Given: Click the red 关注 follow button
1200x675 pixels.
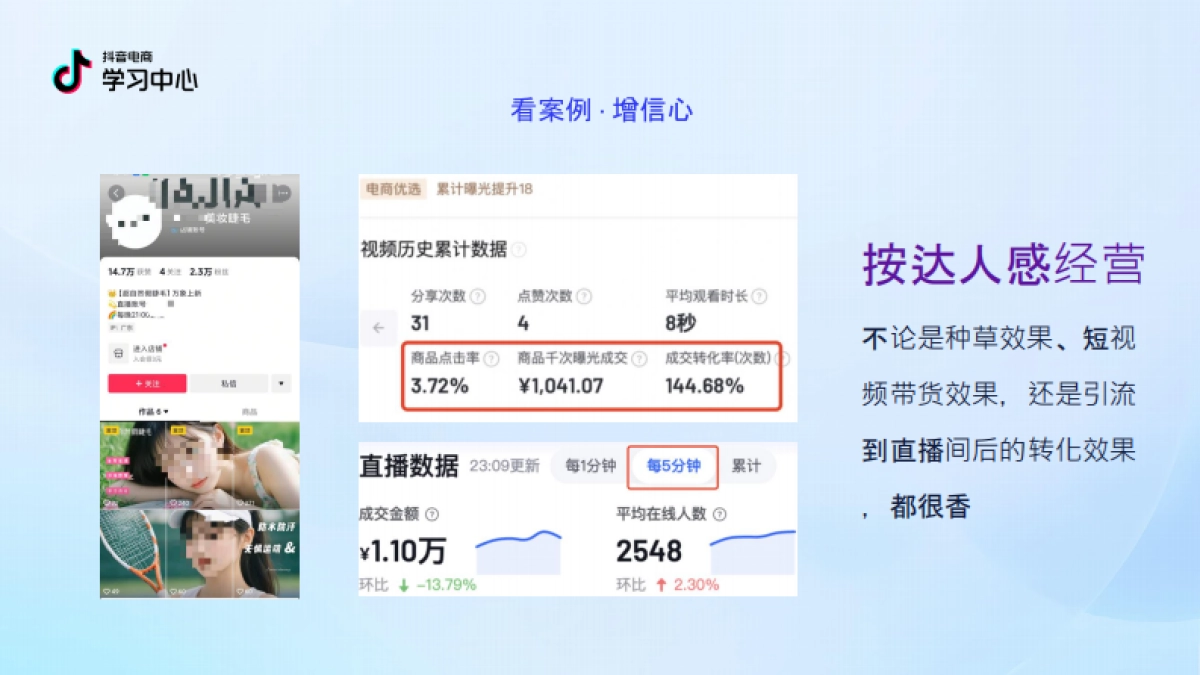Looking at the screenshot, I should pyautogui.click(x=146, y=383).
